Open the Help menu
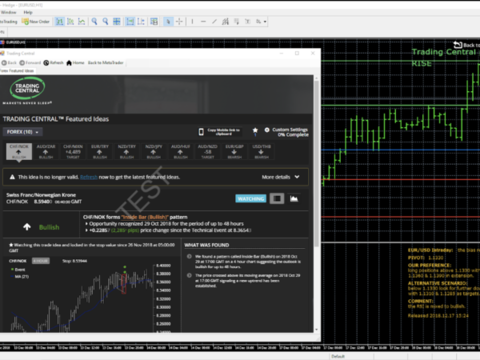Image resolution: width=480 pixels, height=360 pixels. (x=28, y=12)
